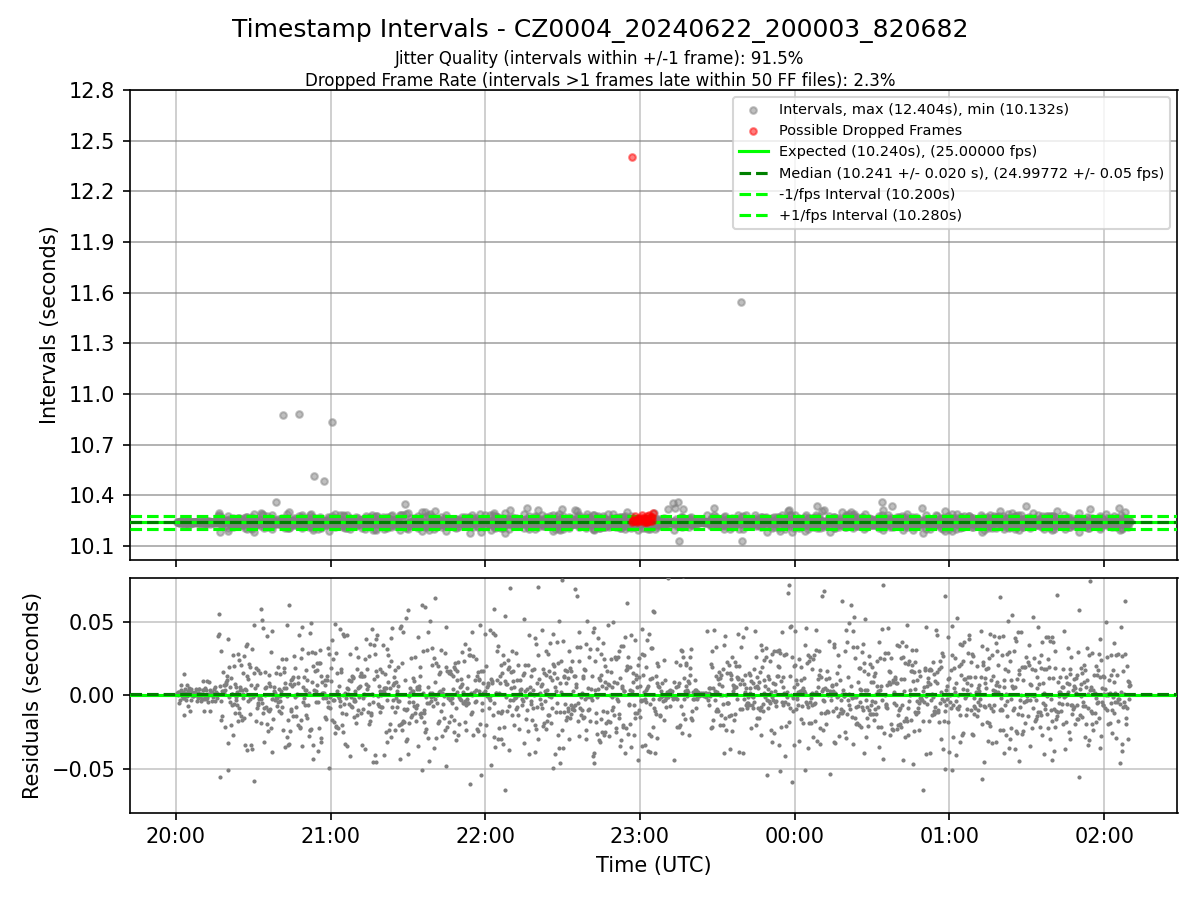1200x900 pixels.
Task: Click the cluster of red points near 23:00
Action: (643, 519)
